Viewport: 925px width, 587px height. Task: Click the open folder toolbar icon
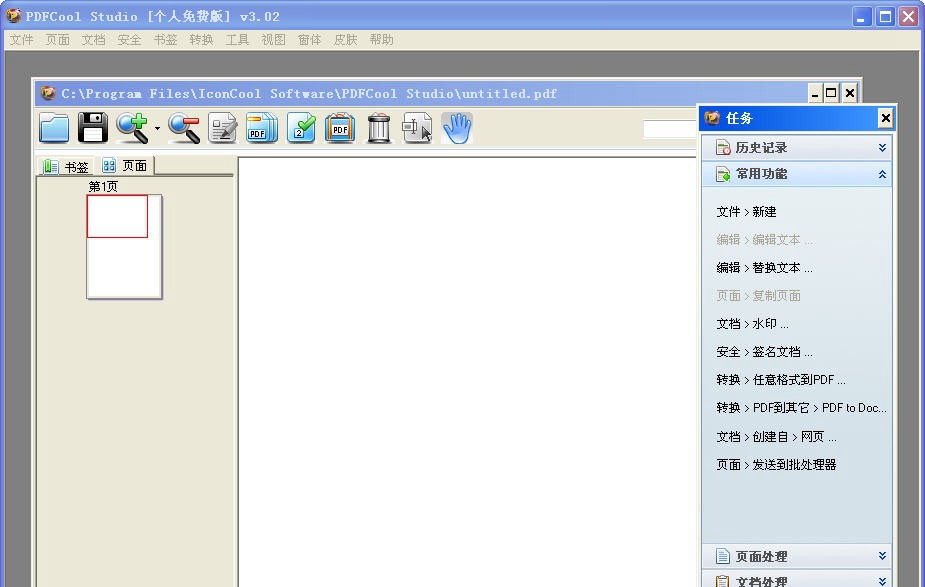tap(54, 128)
